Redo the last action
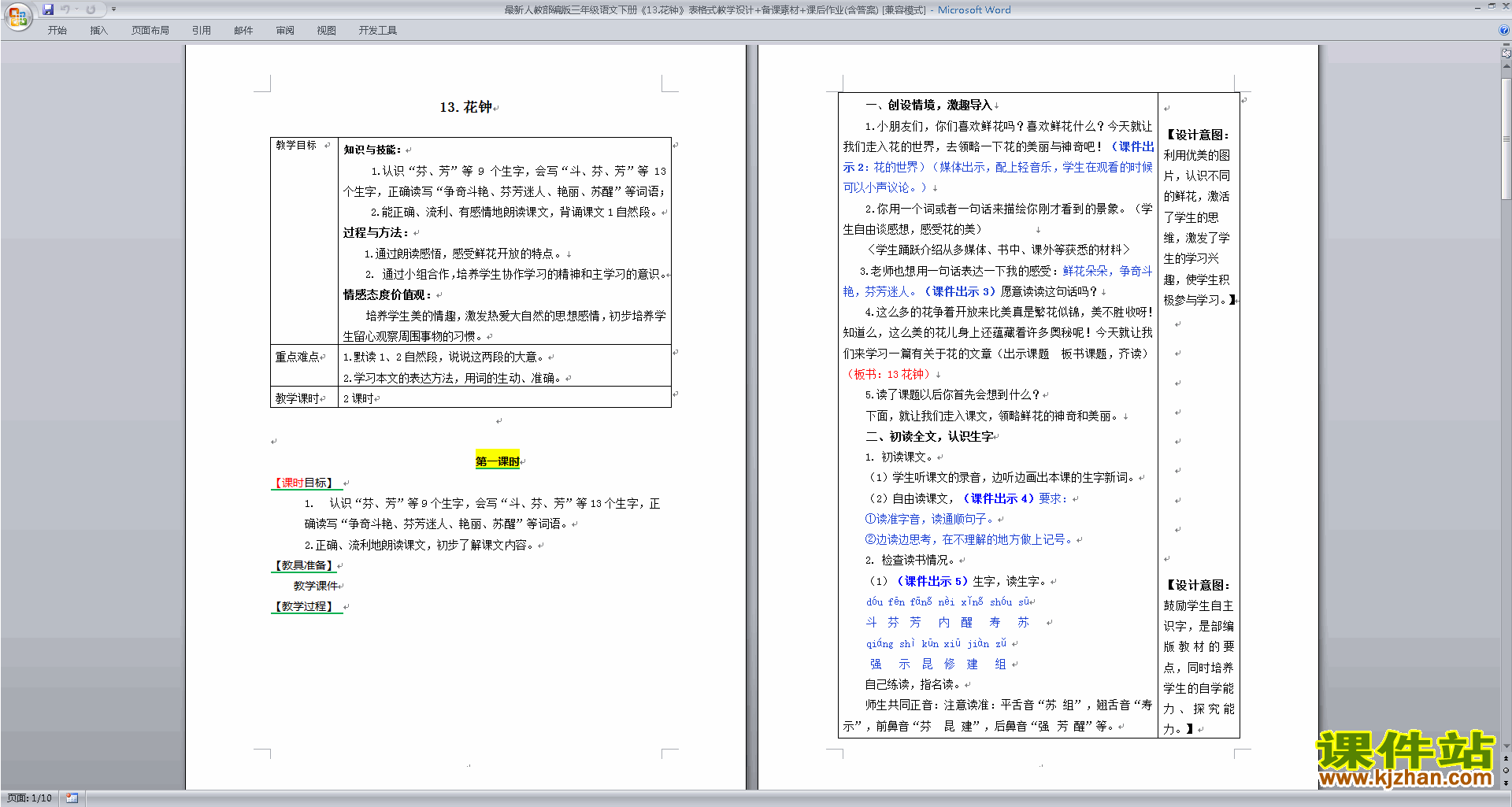 [x=91, y=9]
